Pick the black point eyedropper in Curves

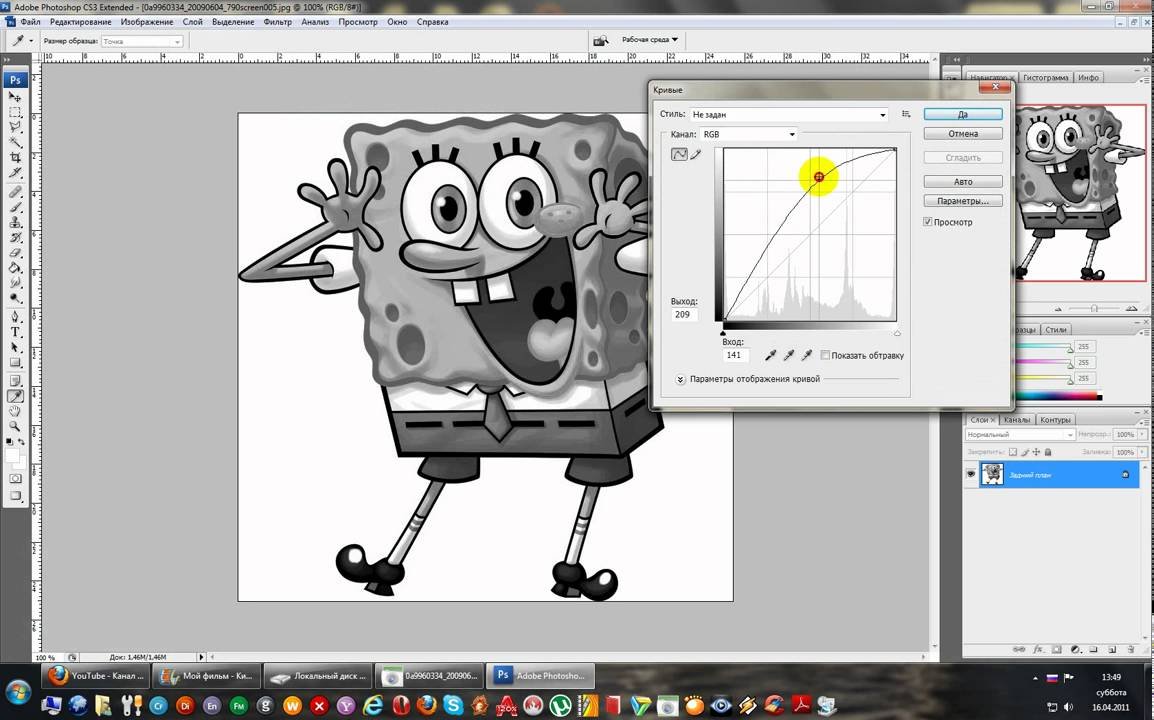pyautogui.click(x=771, y=356)
